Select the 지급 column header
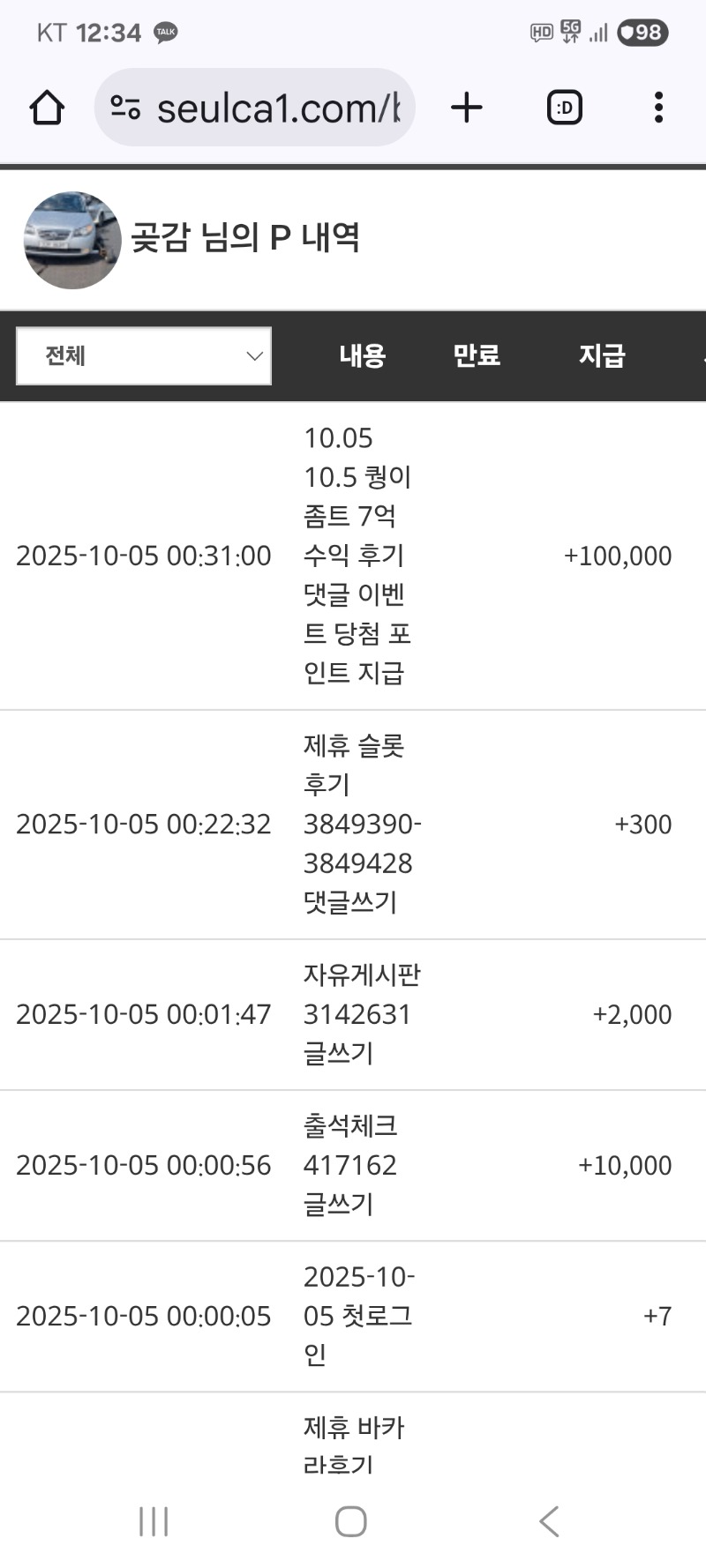The width and height of the screenshot is (706, 1568). click(x=602, y=355)
